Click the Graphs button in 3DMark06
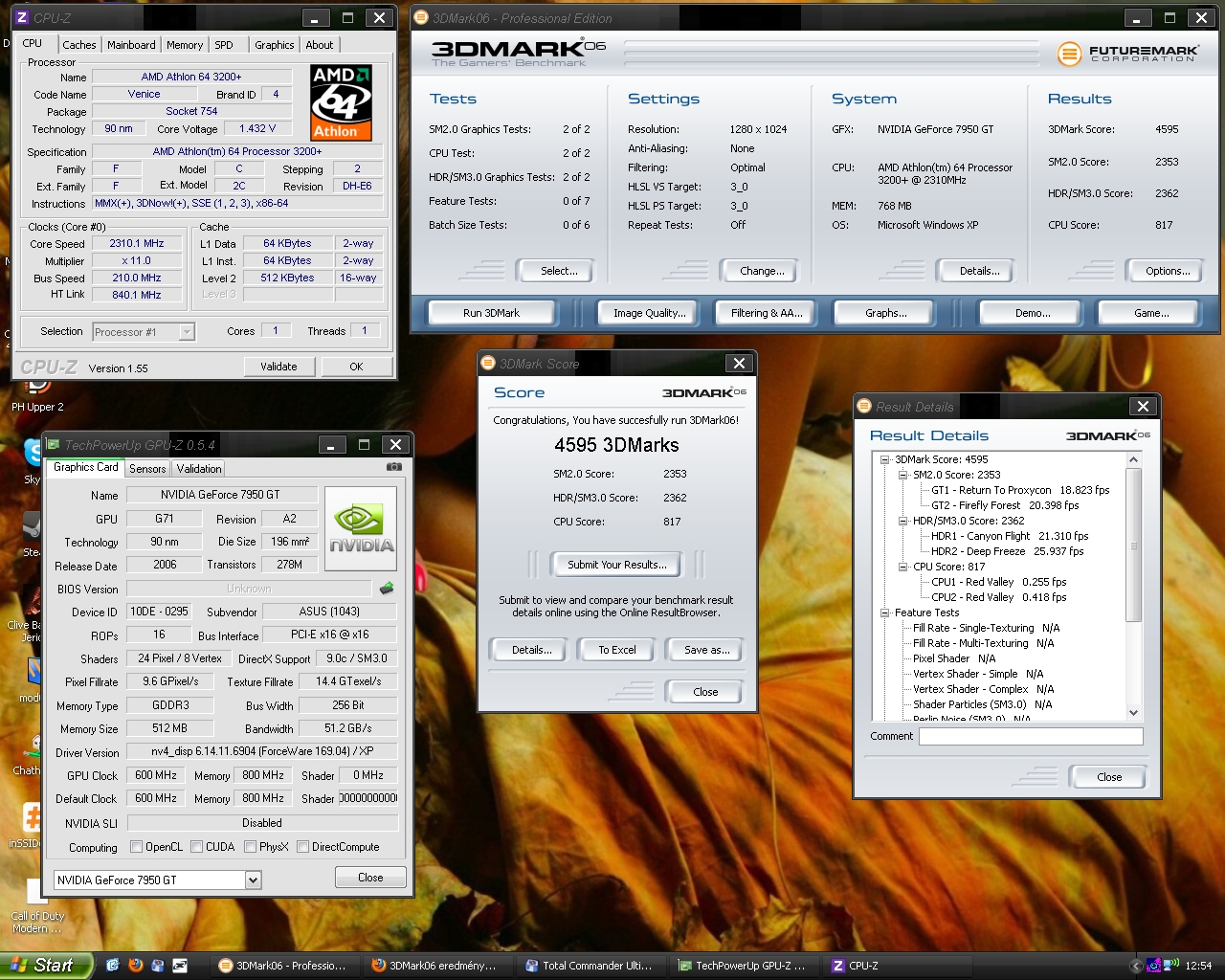The height and width of the screenshot is (980, 1225). tap(885, 313)
